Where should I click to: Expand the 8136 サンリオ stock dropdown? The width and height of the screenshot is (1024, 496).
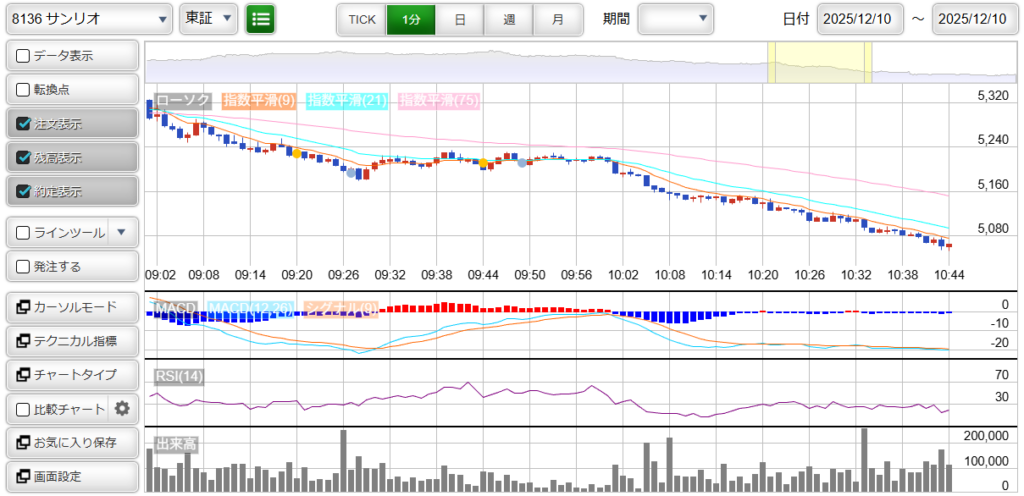88,19
